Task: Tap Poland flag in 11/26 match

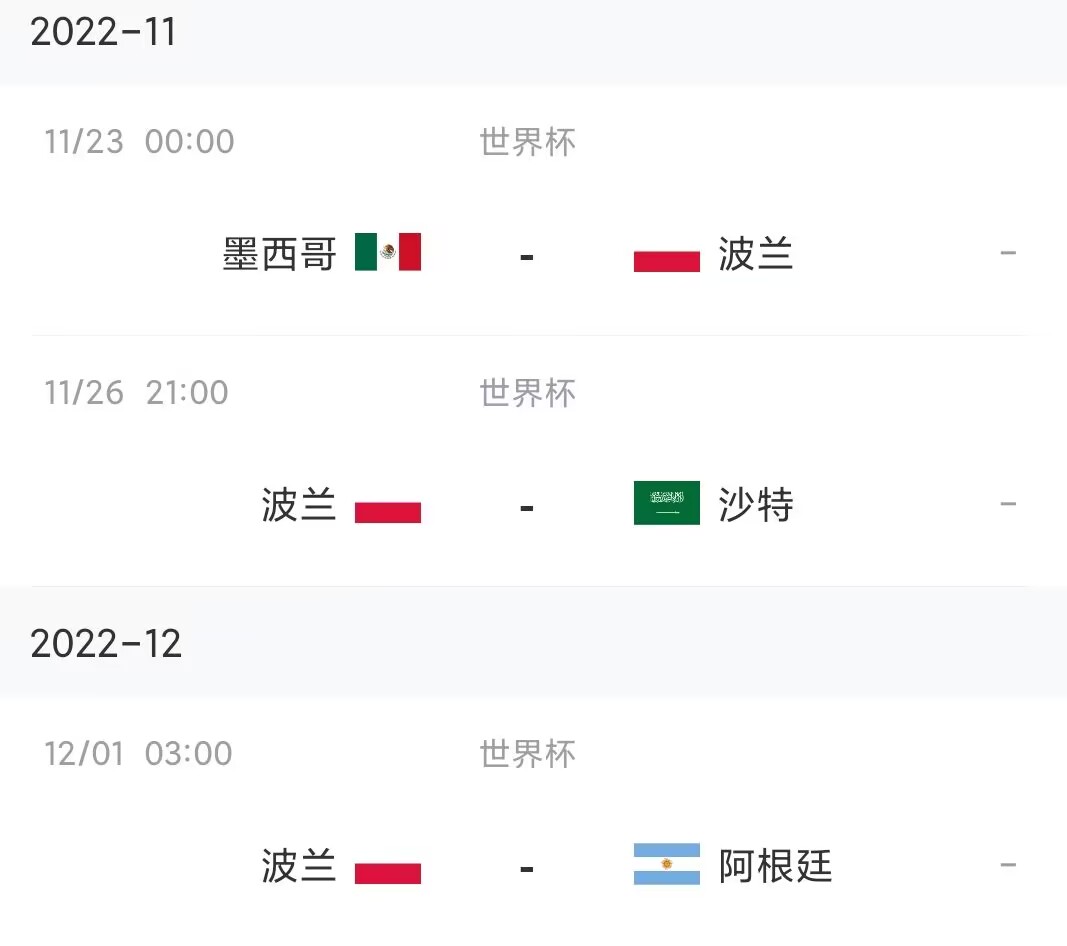Action: [x=388, y=503]
